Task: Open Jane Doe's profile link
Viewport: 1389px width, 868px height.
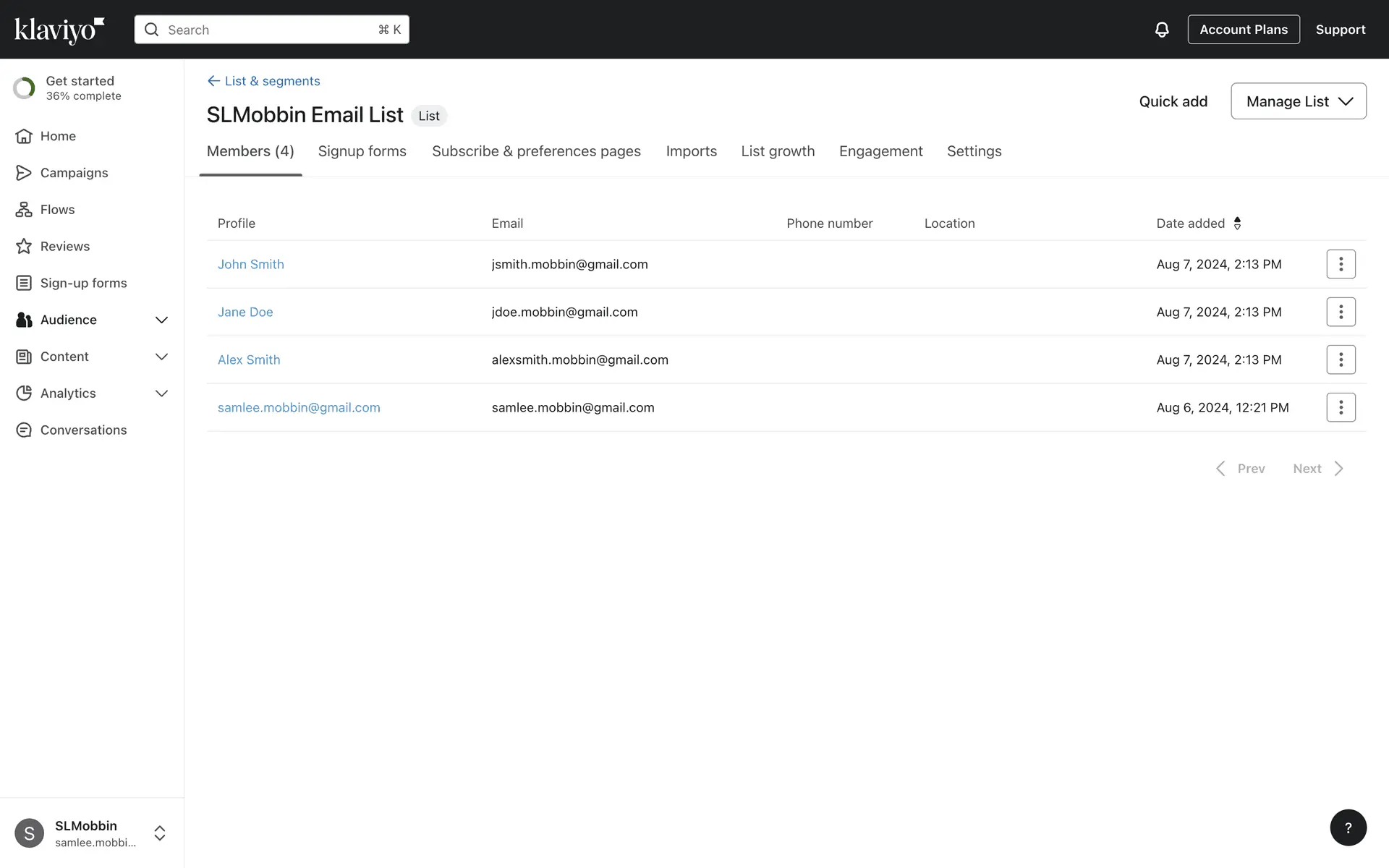Action: click(245, 312)
